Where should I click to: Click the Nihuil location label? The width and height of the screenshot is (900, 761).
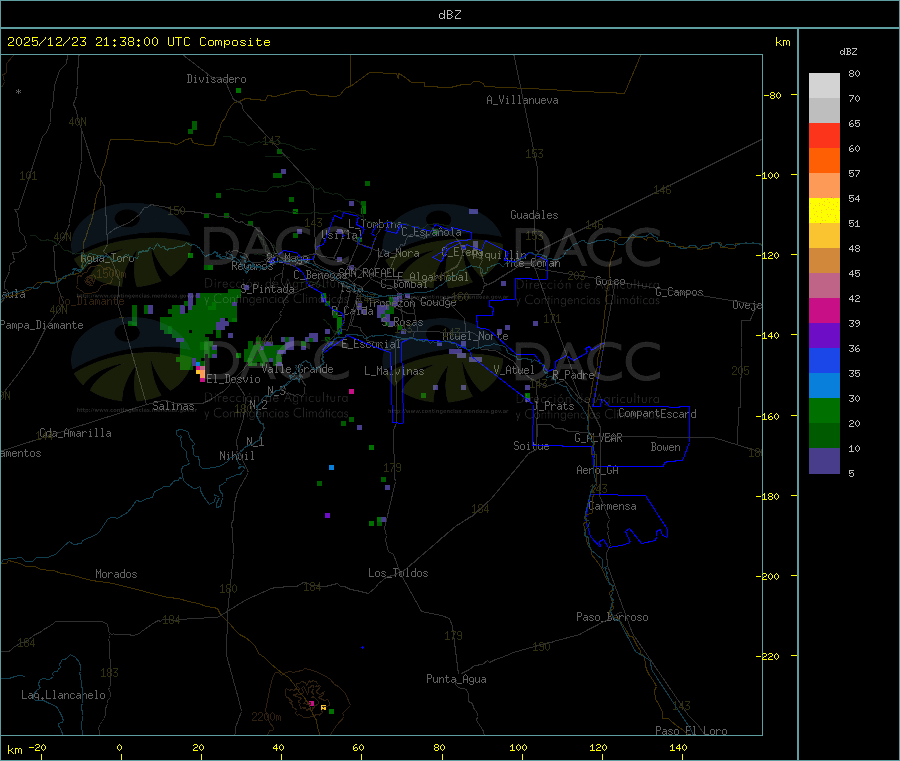pos(237,456)
